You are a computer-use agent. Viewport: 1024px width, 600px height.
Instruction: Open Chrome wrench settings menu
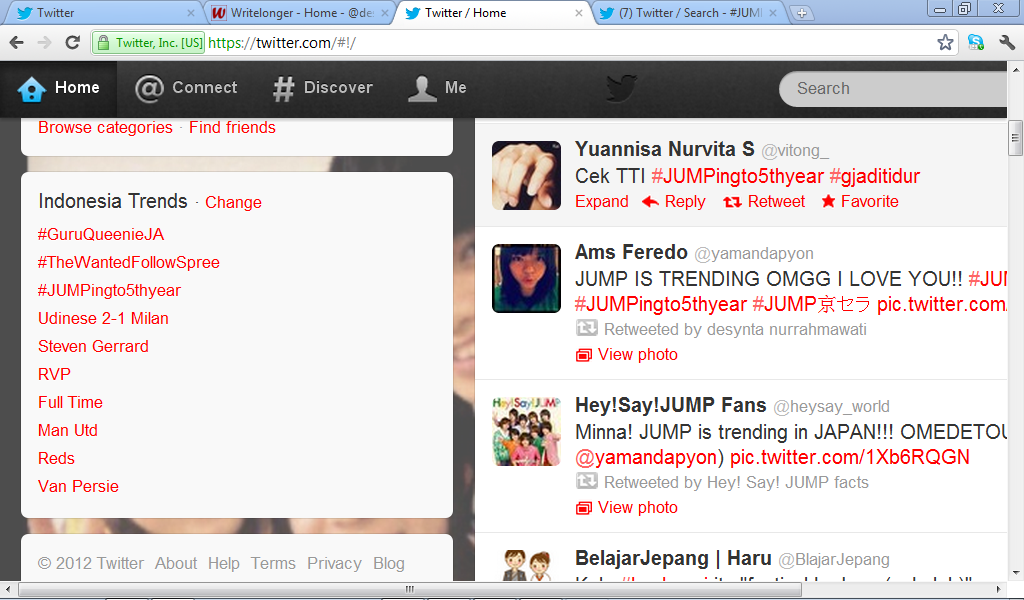1007,42
